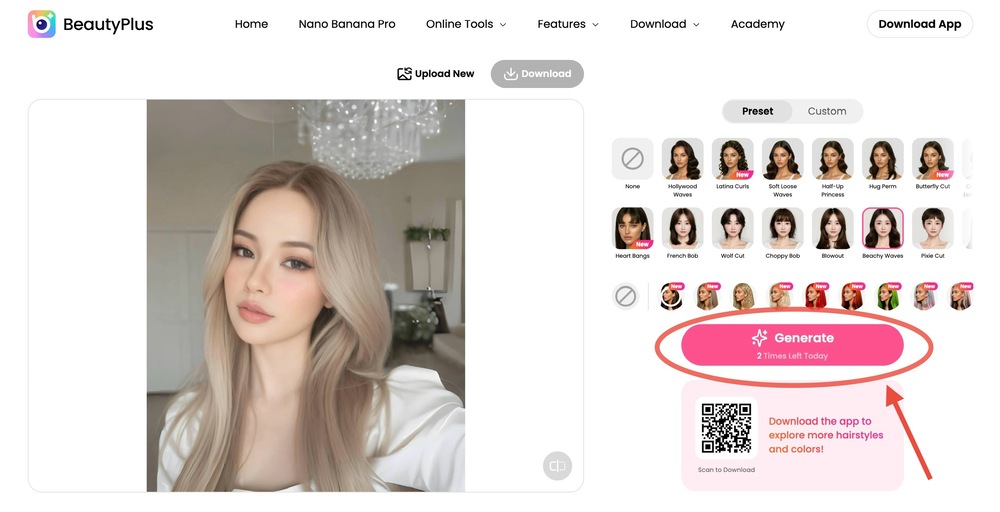Expand the Online Tools dropdown

click(x=466, y=24)
